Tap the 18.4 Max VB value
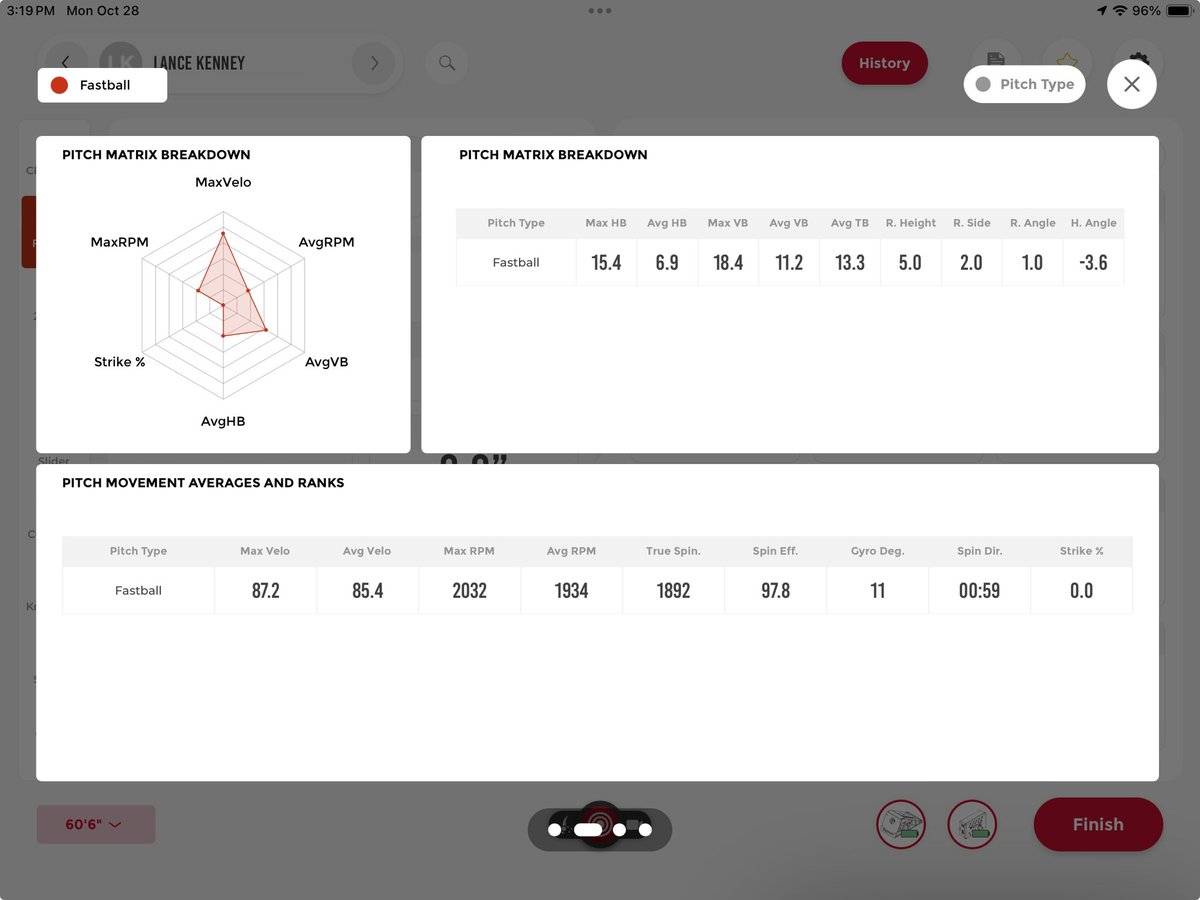Screen dimensions: 1200x900 [x=728, y=262]
